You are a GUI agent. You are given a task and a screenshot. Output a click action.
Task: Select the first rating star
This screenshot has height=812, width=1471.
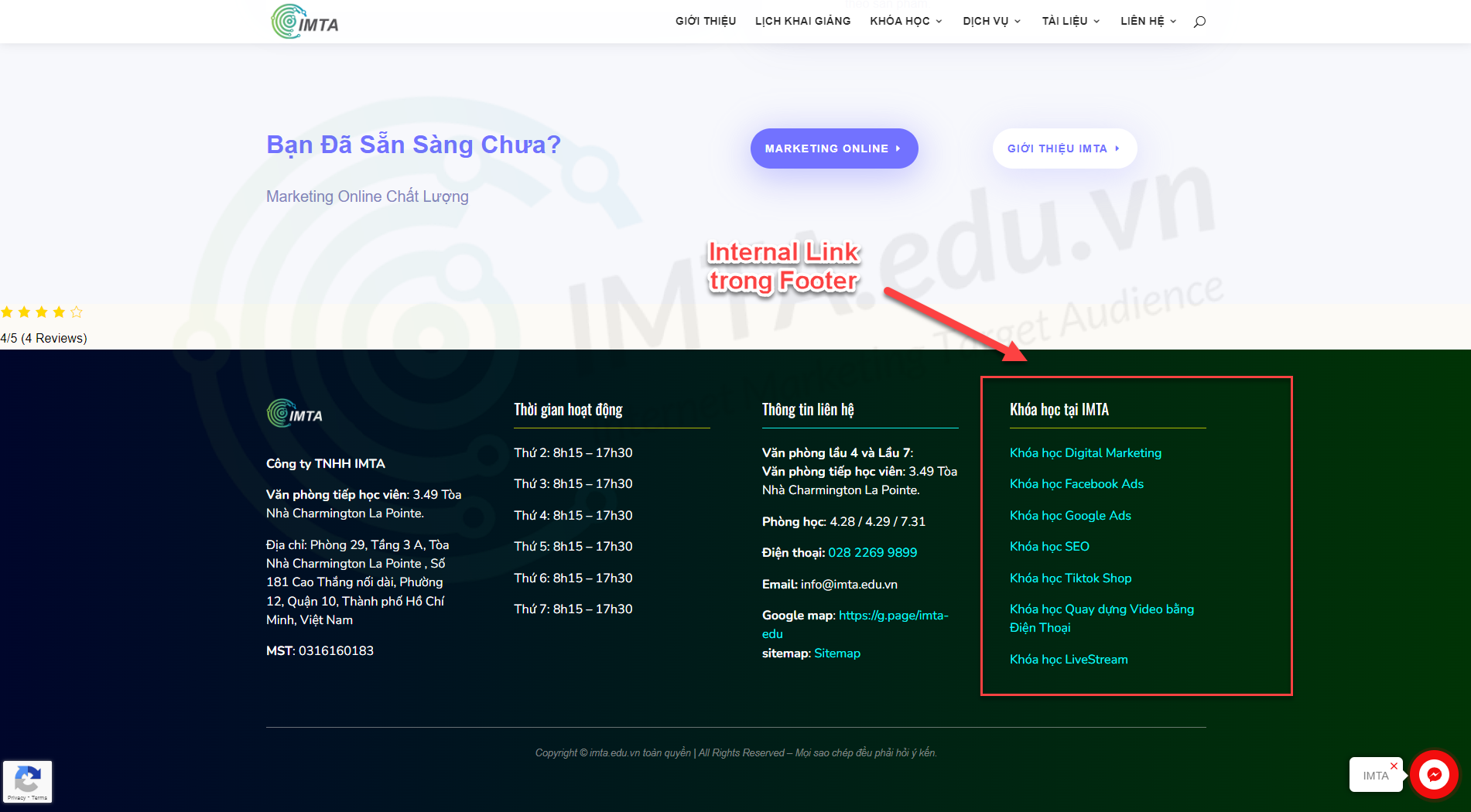pos(7,312)
